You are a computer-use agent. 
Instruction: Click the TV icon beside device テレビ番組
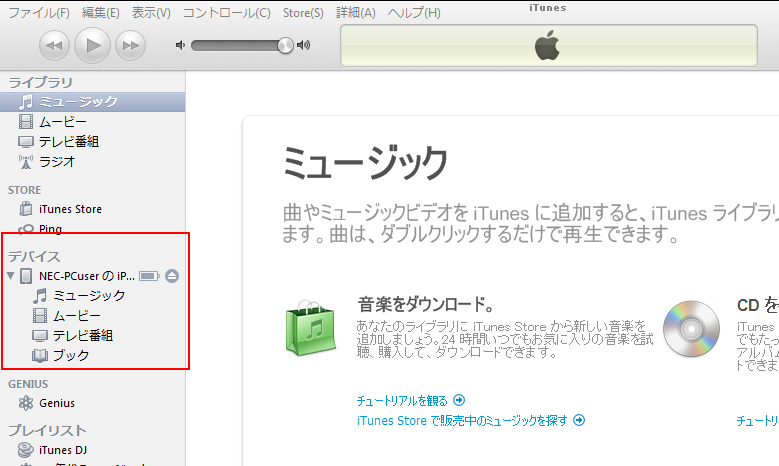[40, 335]
